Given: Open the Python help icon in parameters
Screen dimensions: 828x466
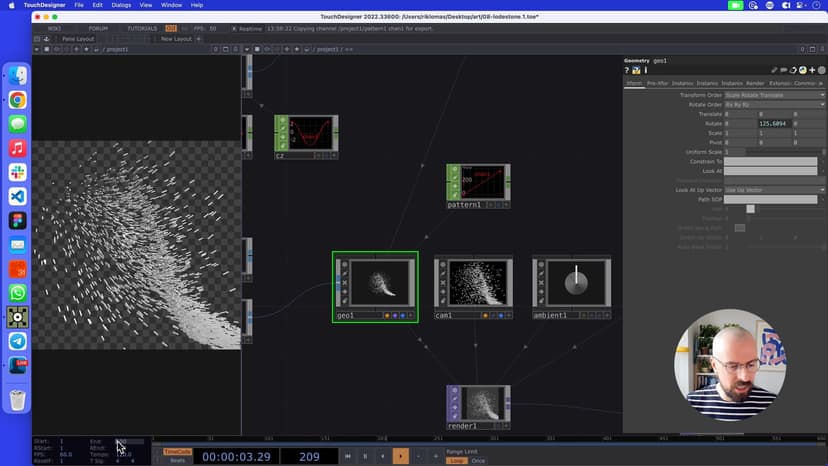Looking at the screenshot, I should coord(635,70).
